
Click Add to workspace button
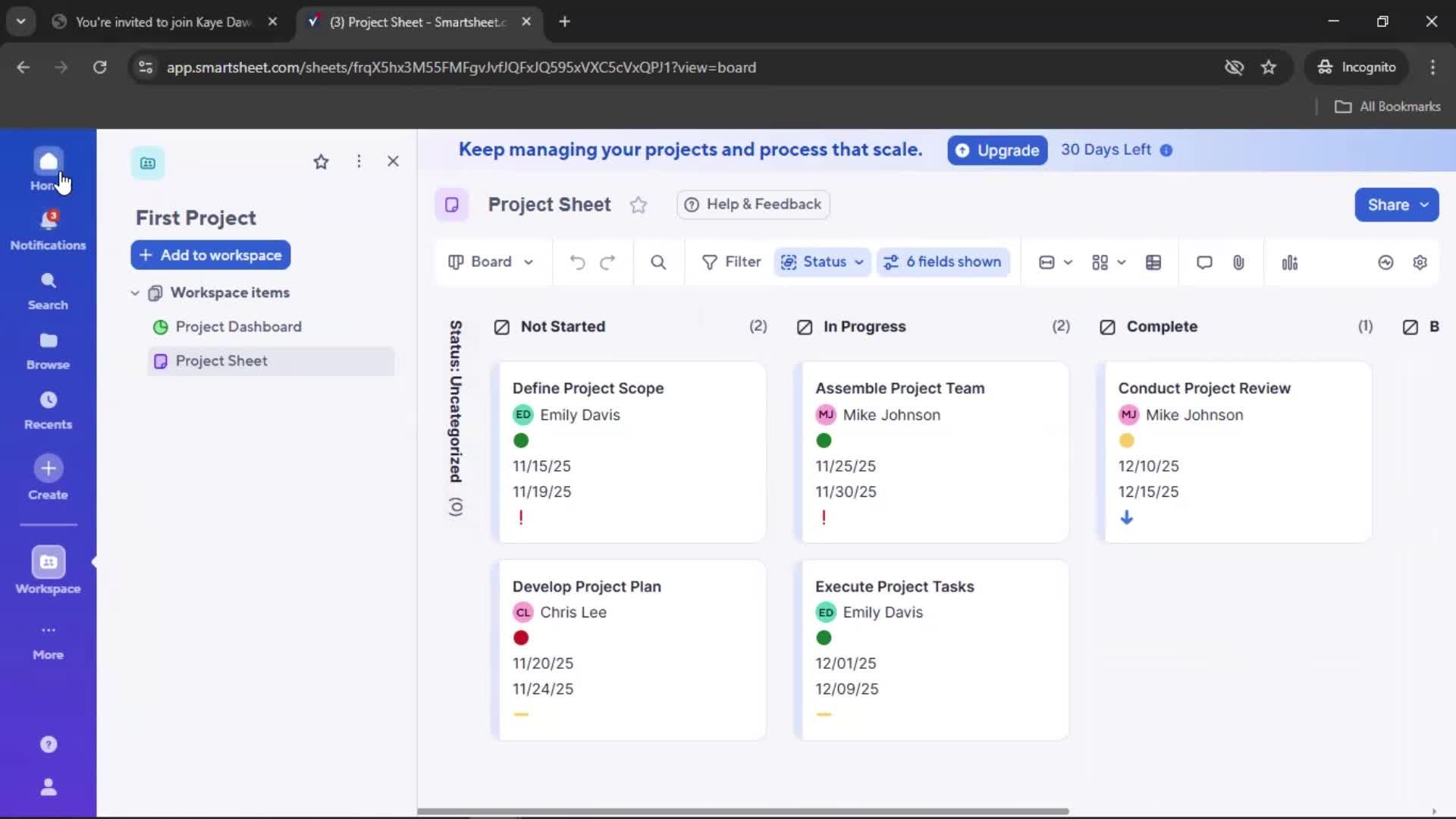point(211,256)
